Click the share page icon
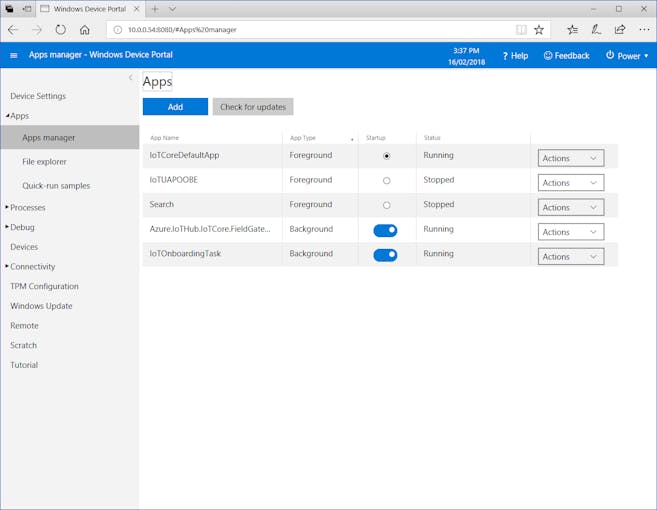Screen dimensions: 657x510 tap(620, 30)
